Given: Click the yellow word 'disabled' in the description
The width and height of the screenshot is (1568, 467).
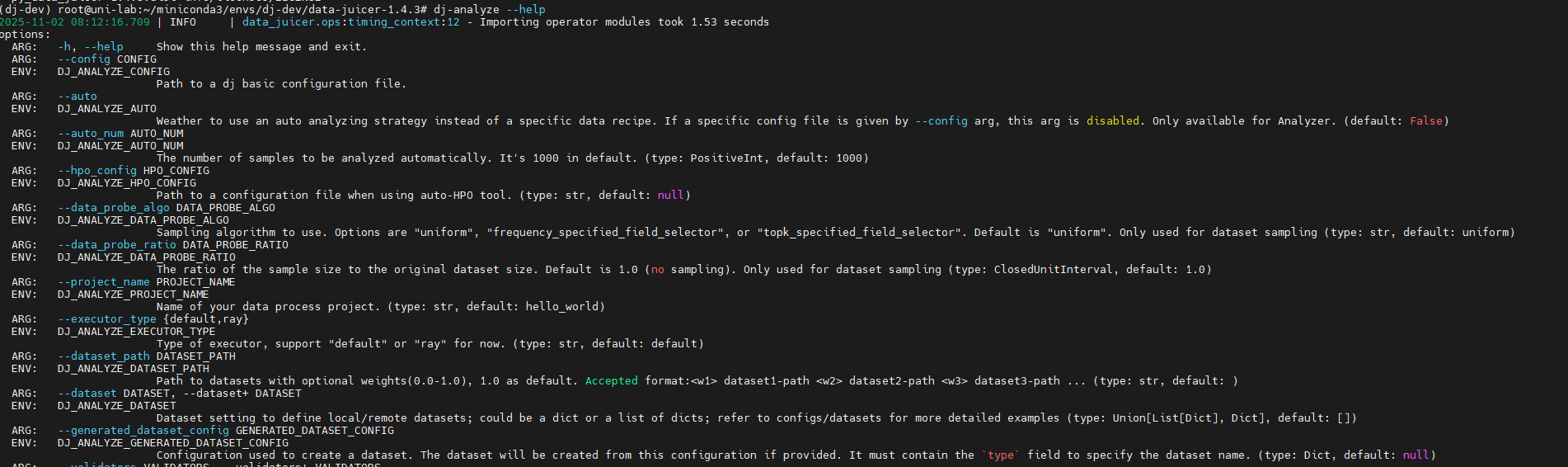Looking at the screenshot, I should [1113, 120].
